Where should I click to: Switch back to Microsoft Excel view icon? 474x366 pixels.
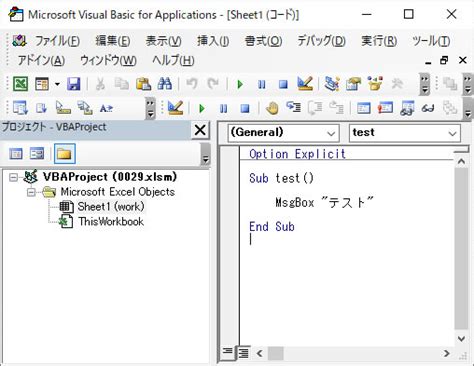pyautogui.click(x=20, y=84)
